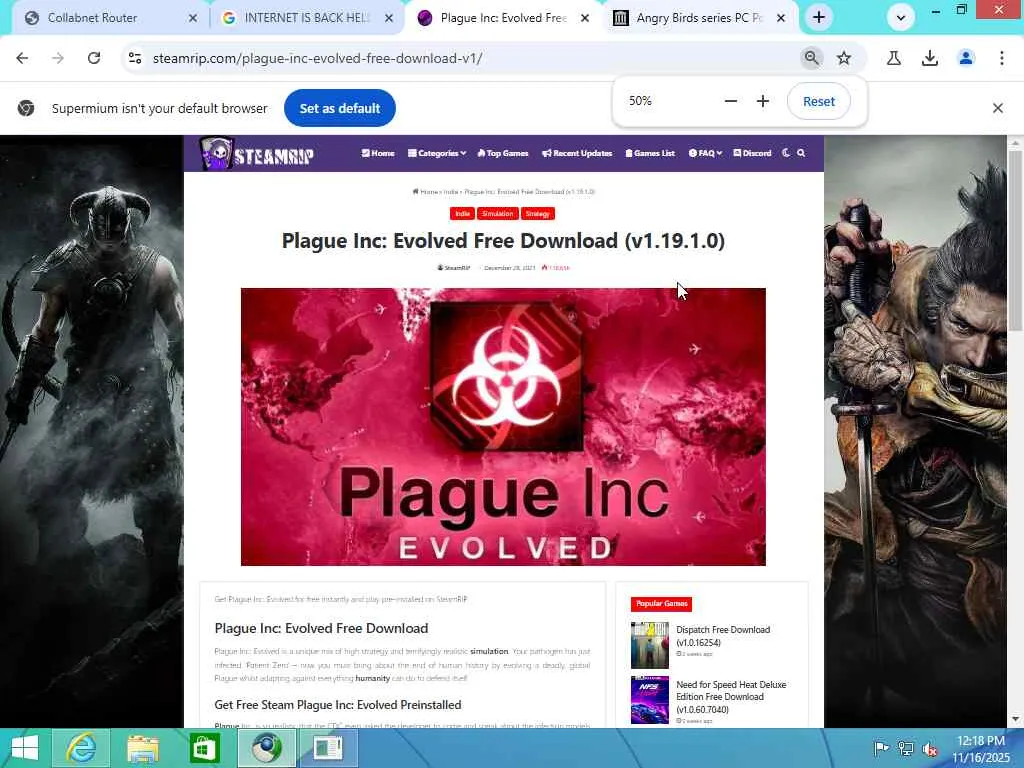This screenshot has height=768, width=1024.
Task: Click the forward navigation arrow
Action: [x=58, y=58]
